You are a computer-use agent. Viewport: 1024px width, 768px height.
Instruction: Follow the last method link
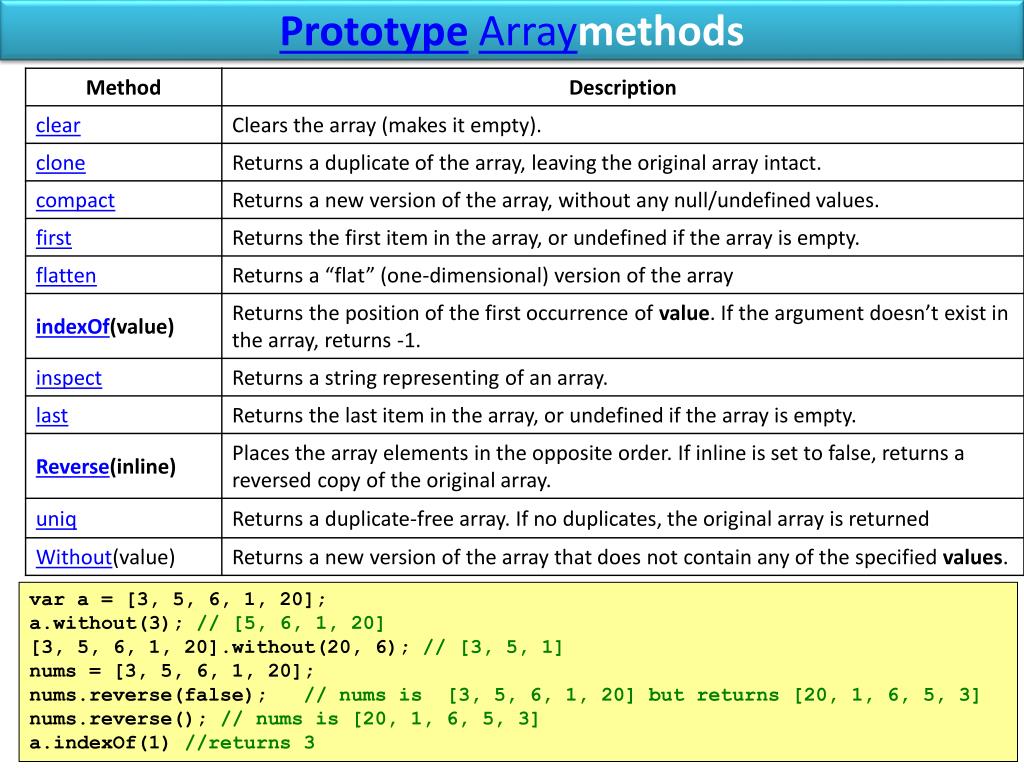click(x=52, y=416)
